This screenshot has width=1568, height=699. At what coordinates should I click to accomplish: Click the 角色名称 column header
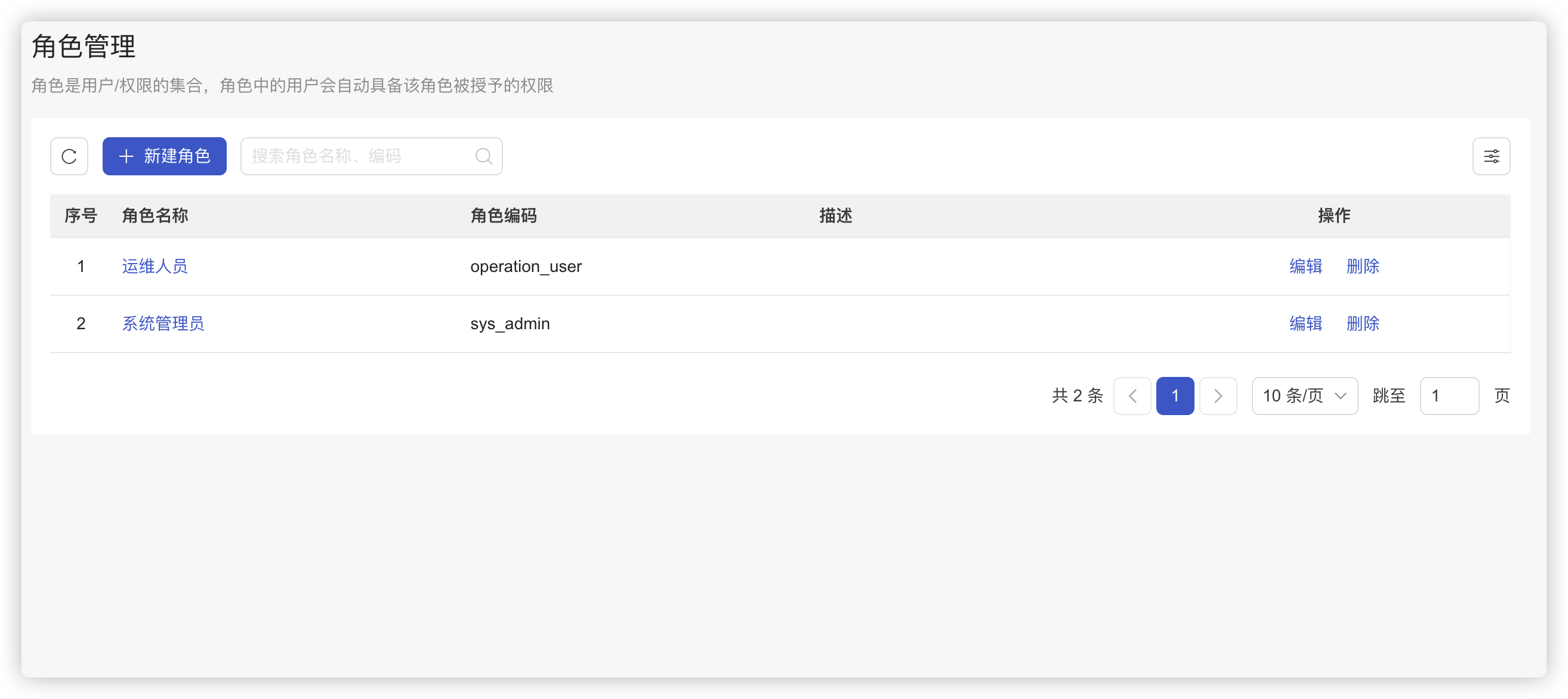(x=155, y=215)
